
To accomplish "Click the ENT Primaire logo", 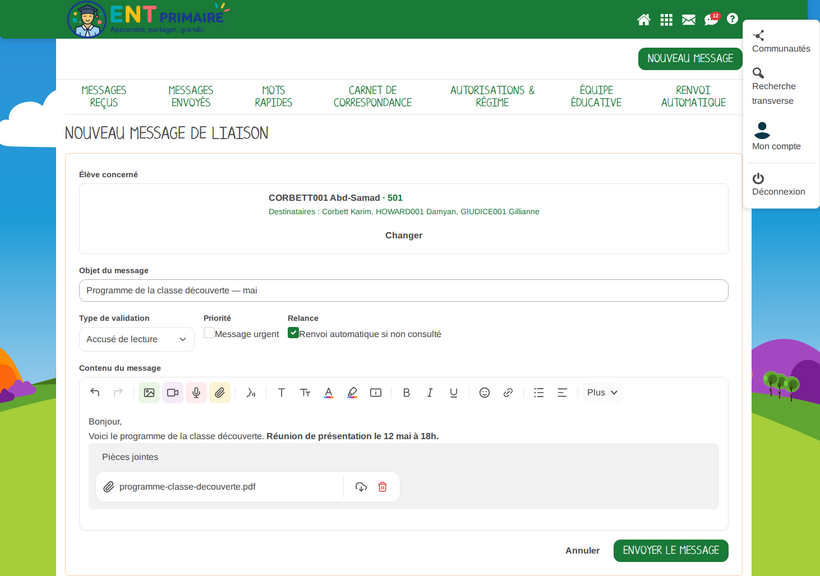I will pyautogui.click(x=149, y=19).
